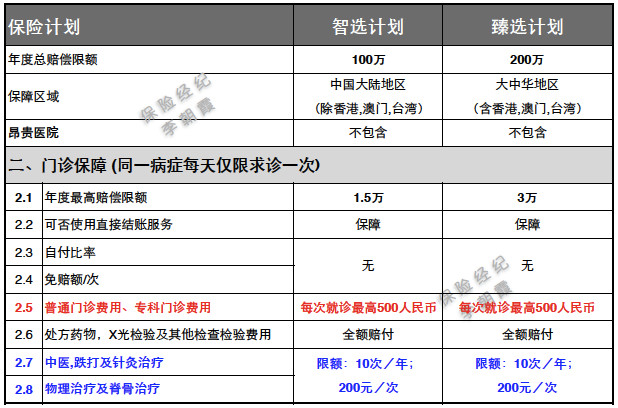Select '普通门诊费用、专科门诊费用' red label

pos(128,307)
